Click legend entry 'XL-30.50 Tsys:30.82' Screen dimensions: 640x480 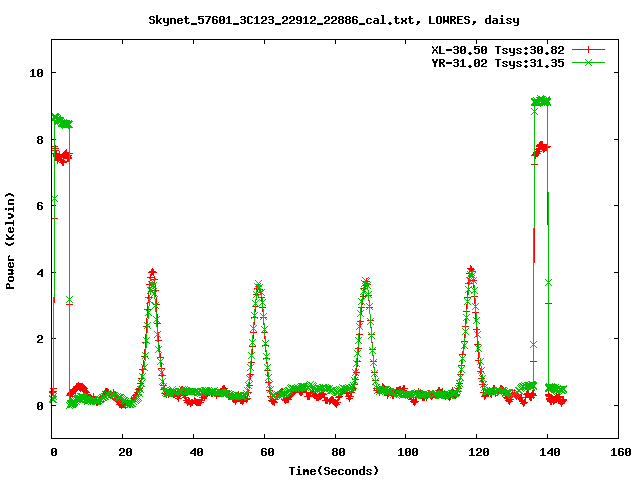(498, 50)
